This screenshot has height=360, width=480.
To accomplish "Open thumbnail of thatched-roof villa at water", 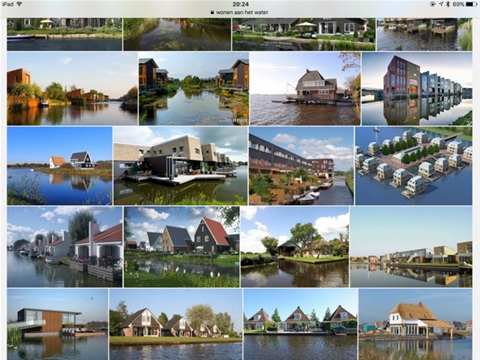I will [x=415, y=324].
